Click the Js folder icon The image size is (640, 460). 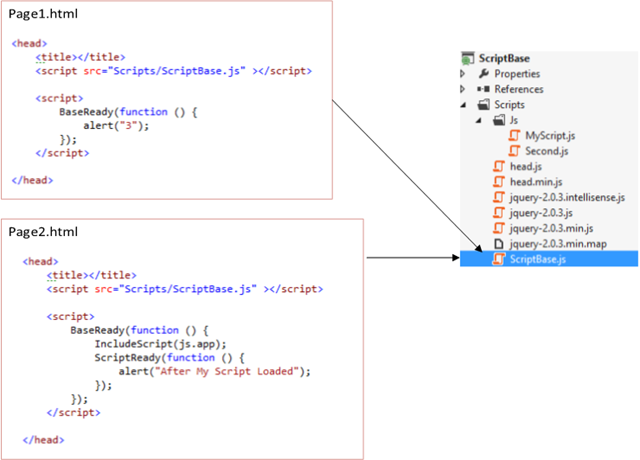499,120
